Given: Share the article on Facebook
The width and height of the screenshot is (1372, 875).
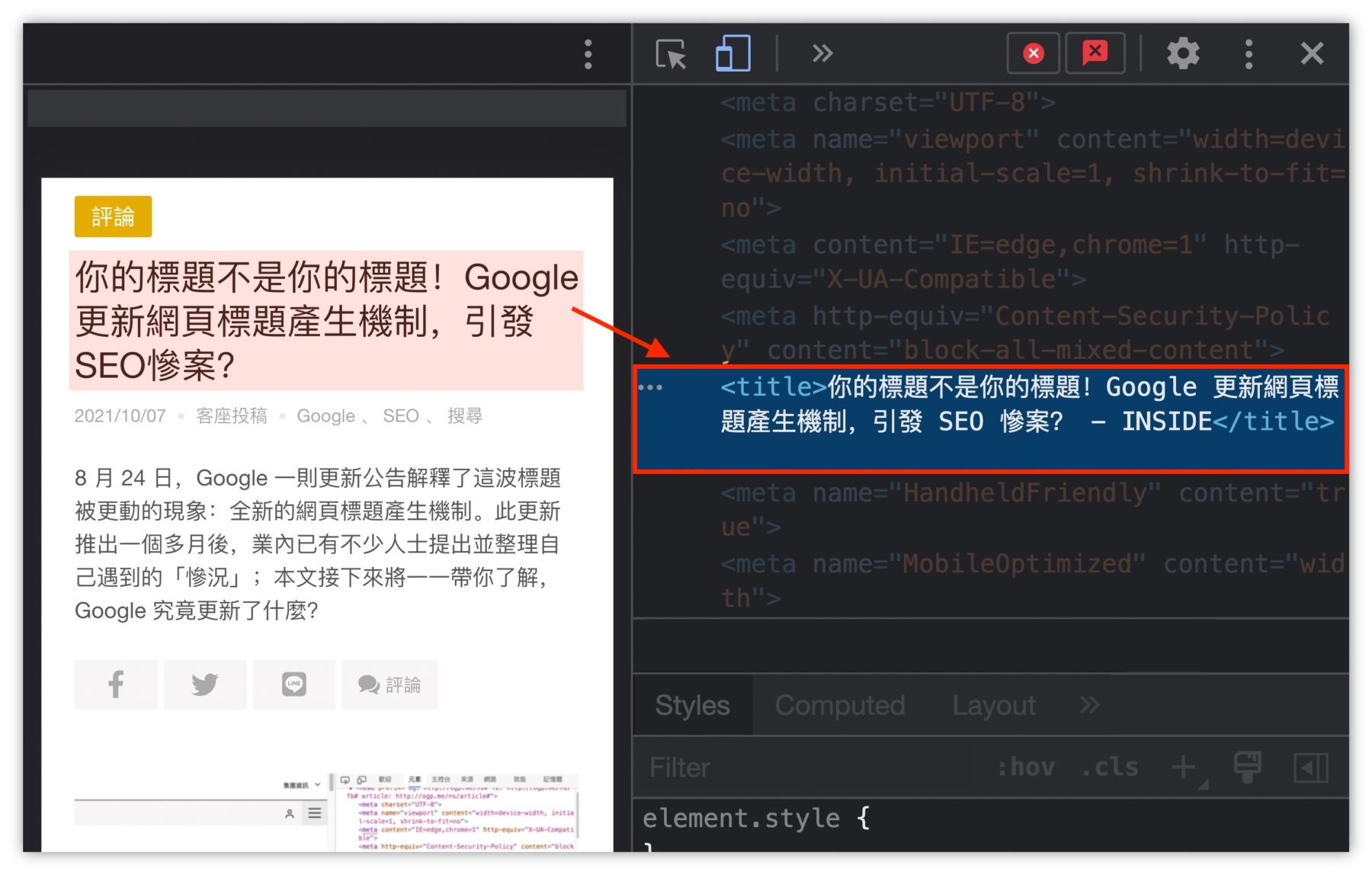Looking at the screenshot, I should (x=116, y=684).
